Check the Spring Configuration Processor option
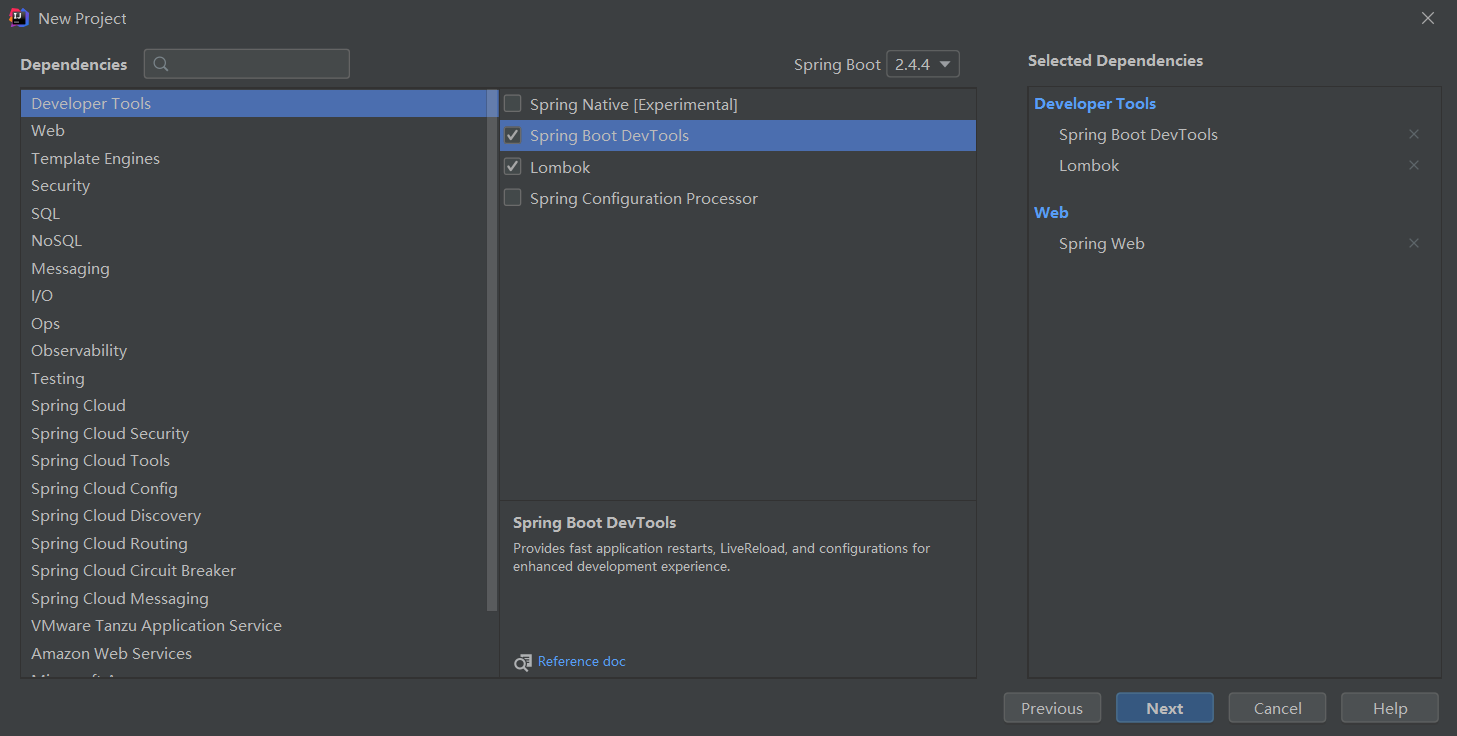 (x=513, y=198)
